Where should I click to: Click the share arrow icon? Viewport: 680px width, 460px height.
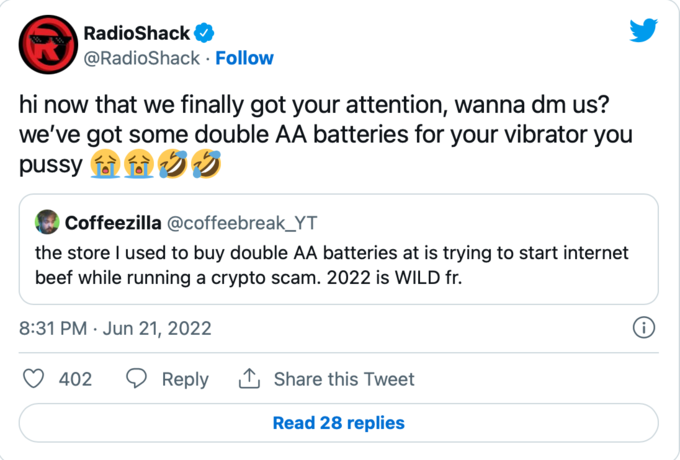pyautogui.click(x=248, y=379)
